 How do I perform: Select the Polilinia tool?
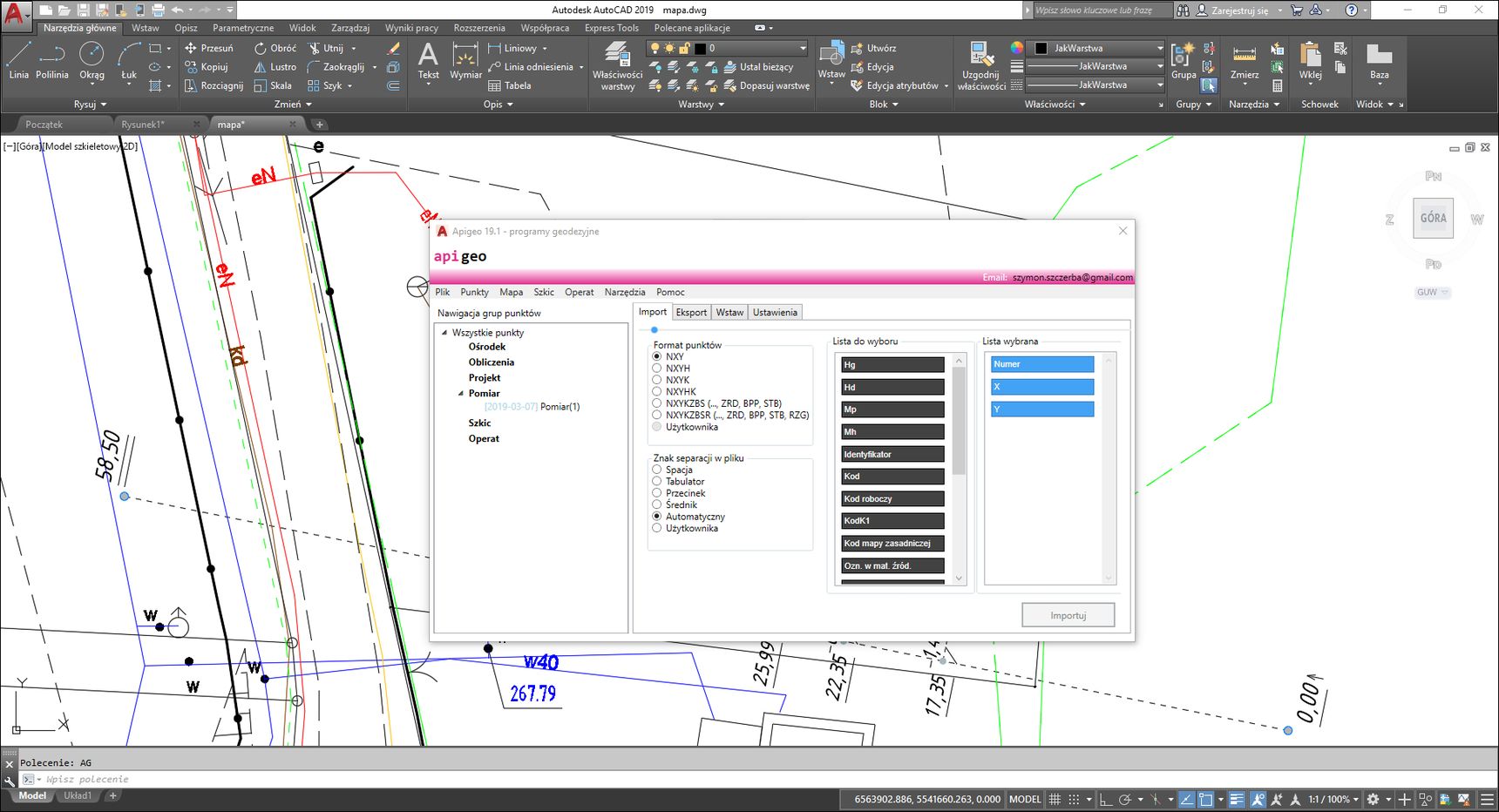[52, 60]
